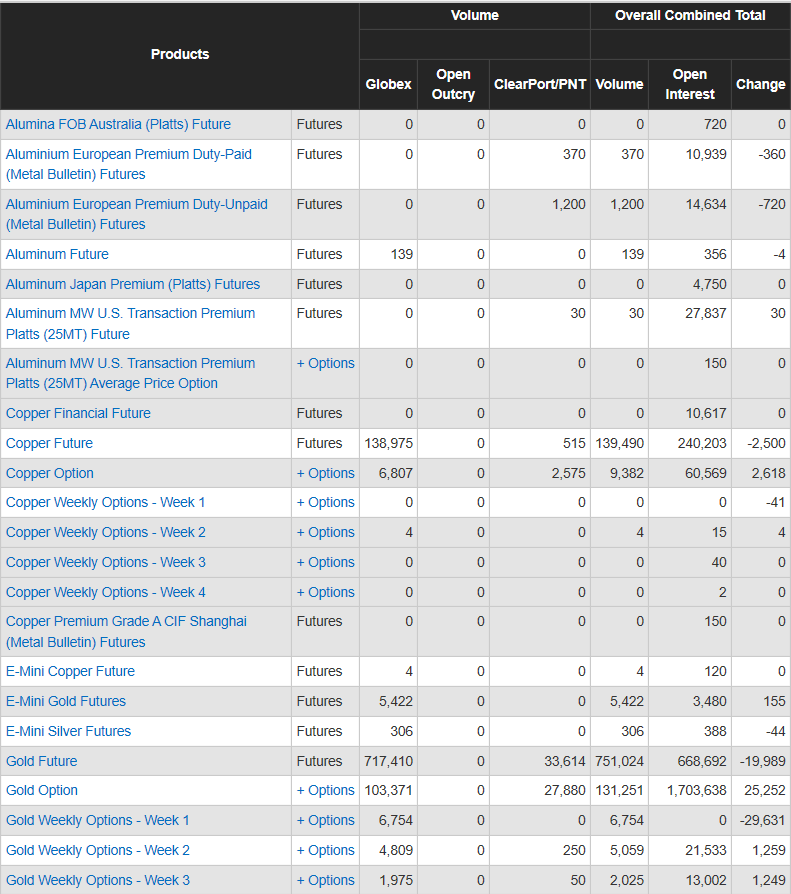Select Gold Weekly Week 2 open interest 21,533

(x=706, y=850)
